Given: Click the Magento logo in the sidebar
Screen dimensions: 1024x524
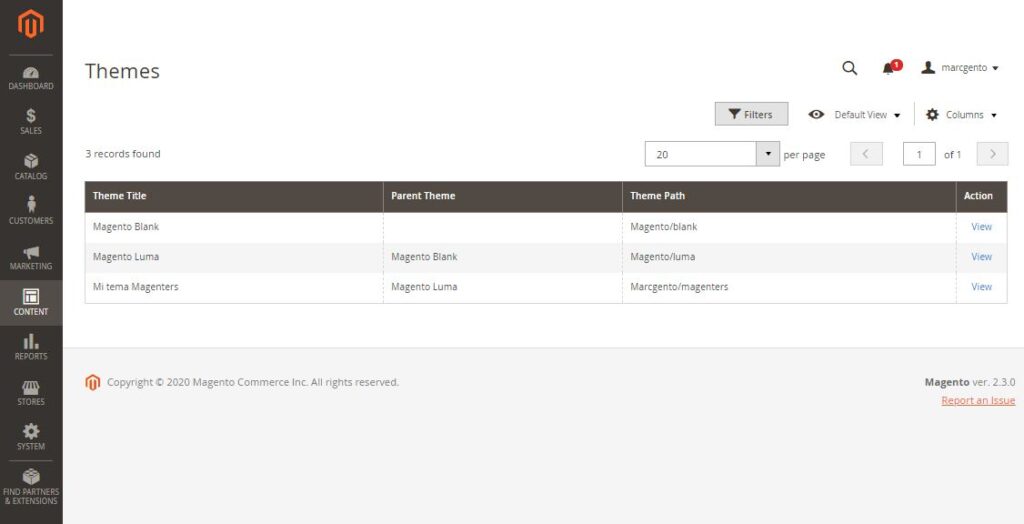Looking at the screenshot, I should click(x=31, y=24).
